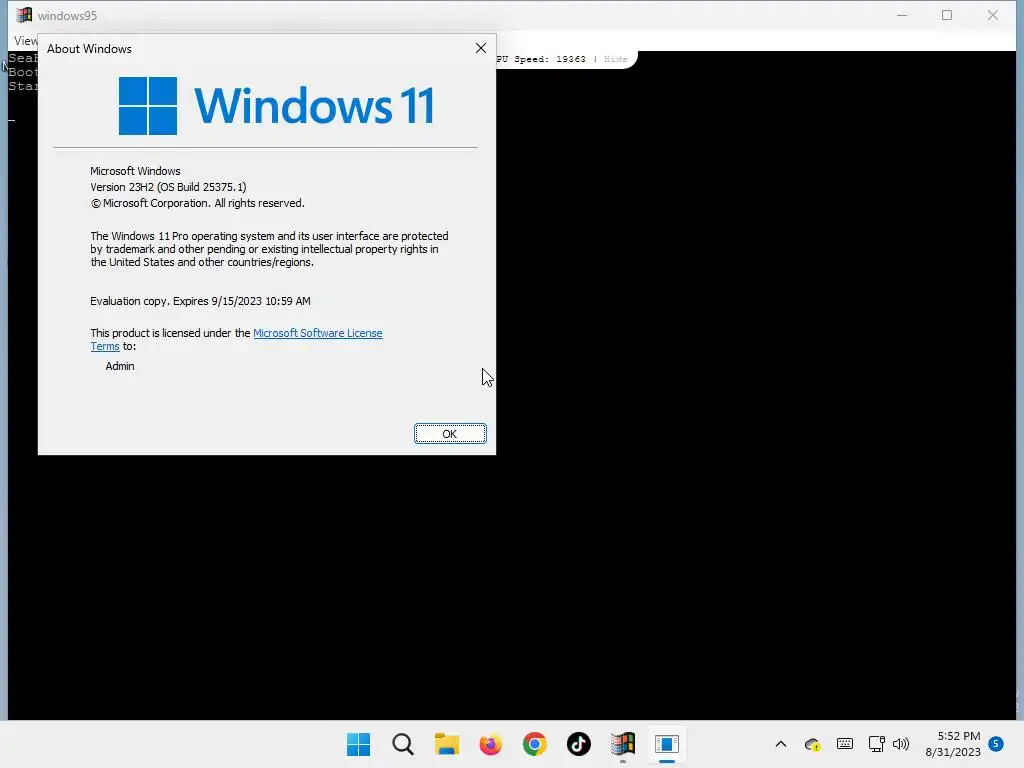
Task: Click the Admin licensee name
Action: (x=120, y=366)
